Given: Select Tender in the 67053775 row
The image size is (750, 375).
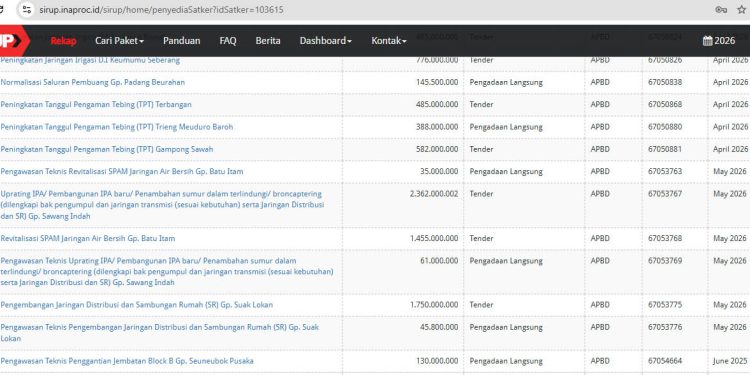Looking at the screenshot, I should [x=481, y=305].
